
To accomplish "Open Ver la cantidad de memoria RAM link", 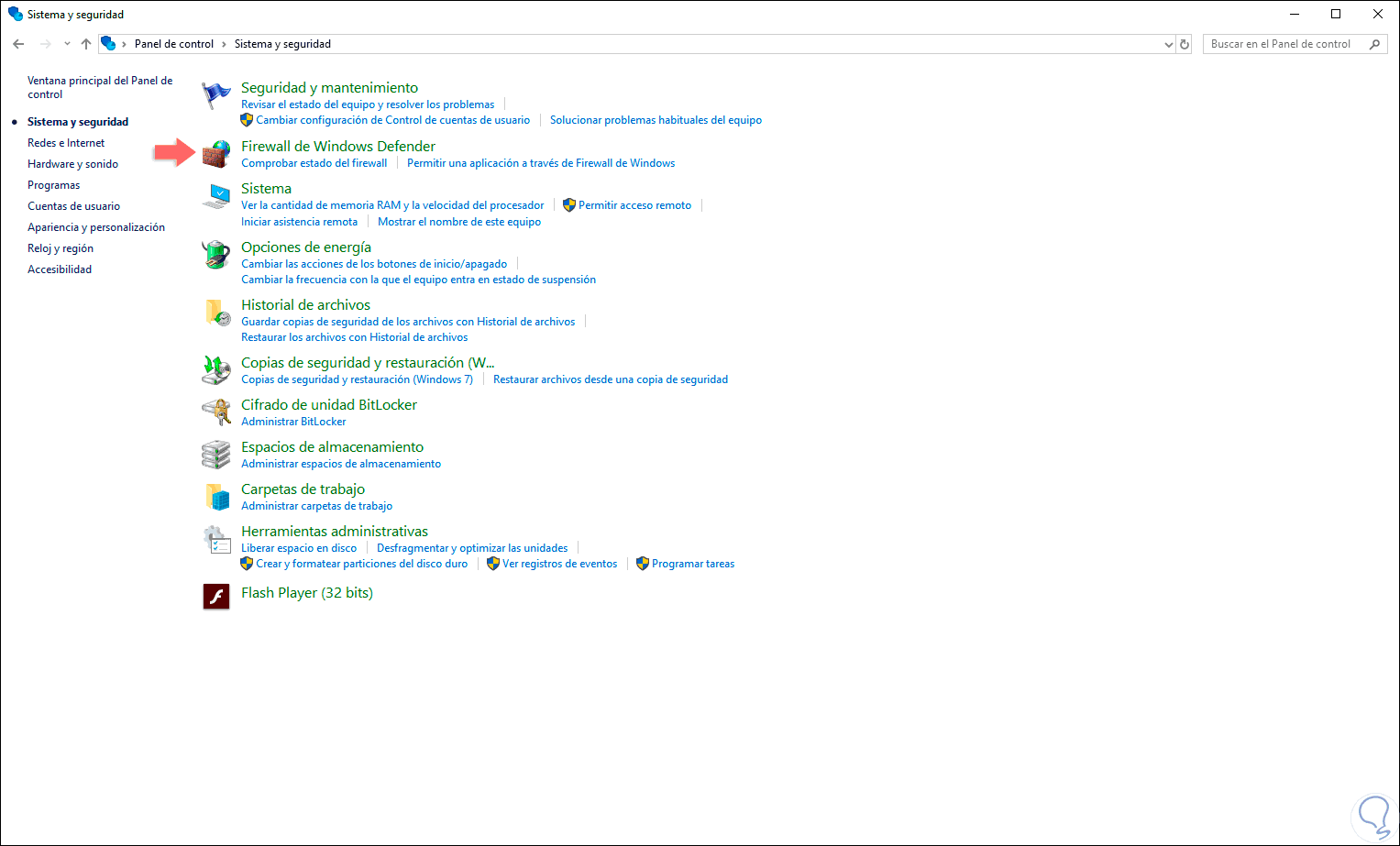I will (x=392, y=205).
